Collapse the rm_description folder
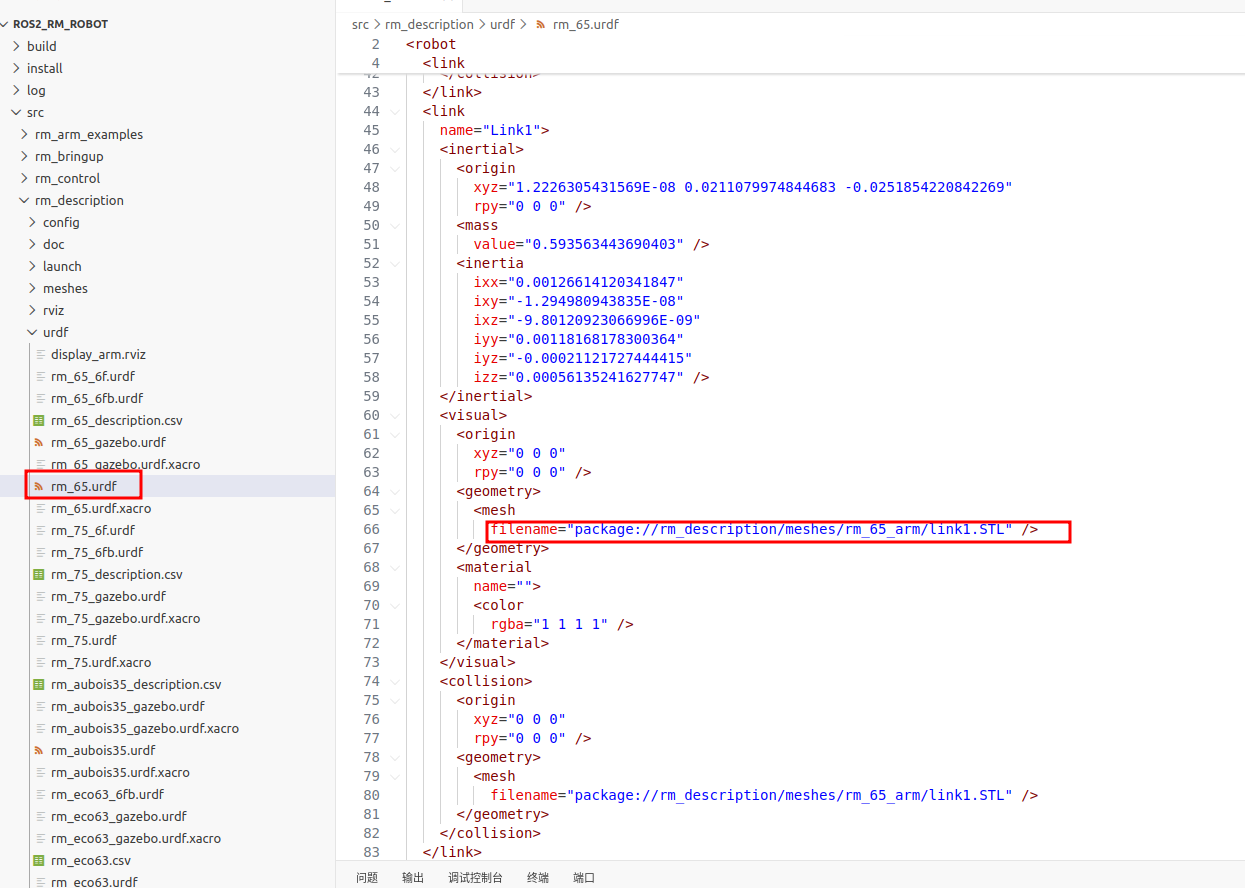The width and height of the screenshot is (1245, 888). click(x=24, y=200)
